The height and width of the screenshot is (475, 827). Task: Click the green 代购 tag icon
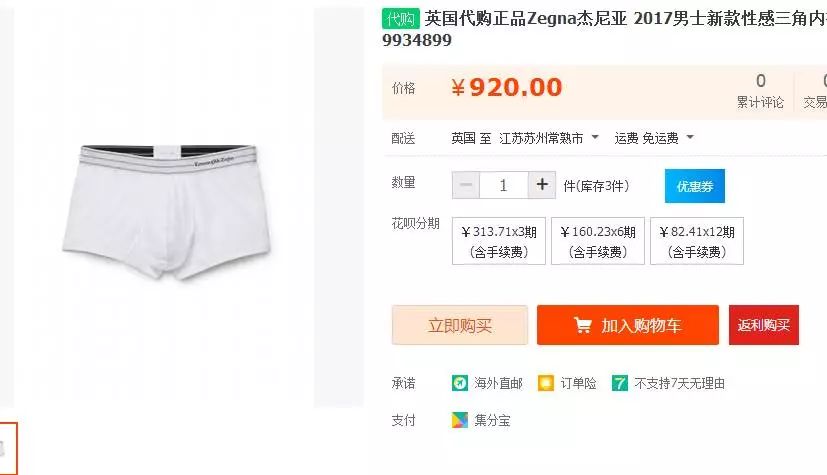click(x=400, y=19)
